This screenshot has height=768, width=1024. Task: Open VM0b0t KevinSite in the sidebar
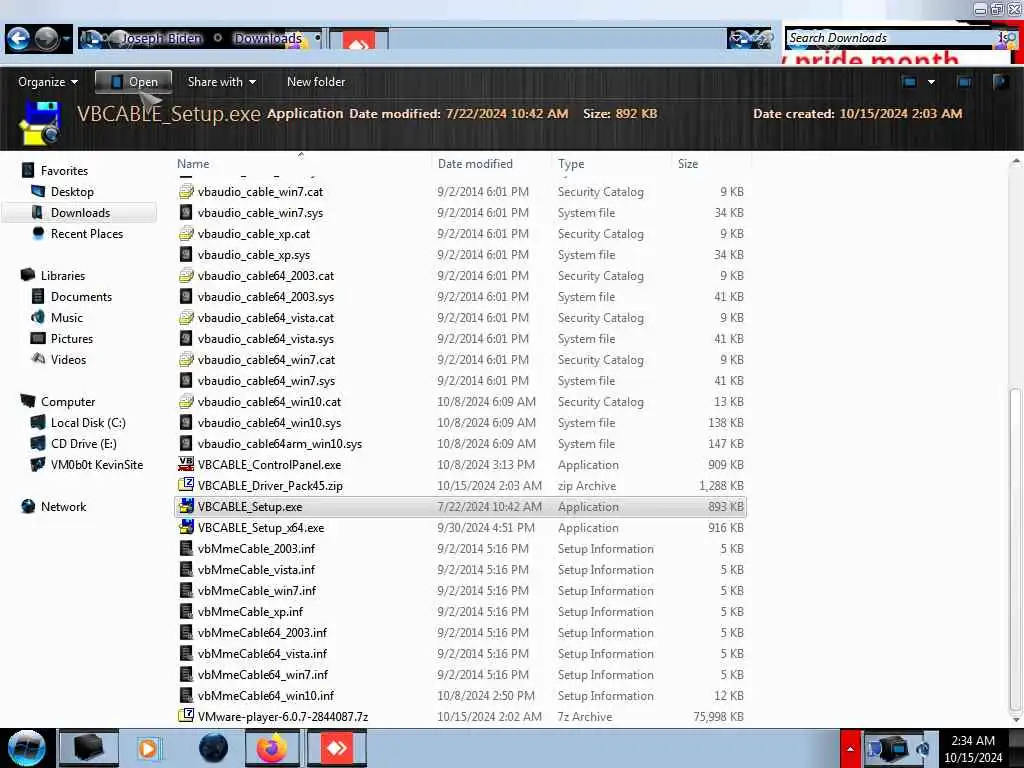pos(97,464)
